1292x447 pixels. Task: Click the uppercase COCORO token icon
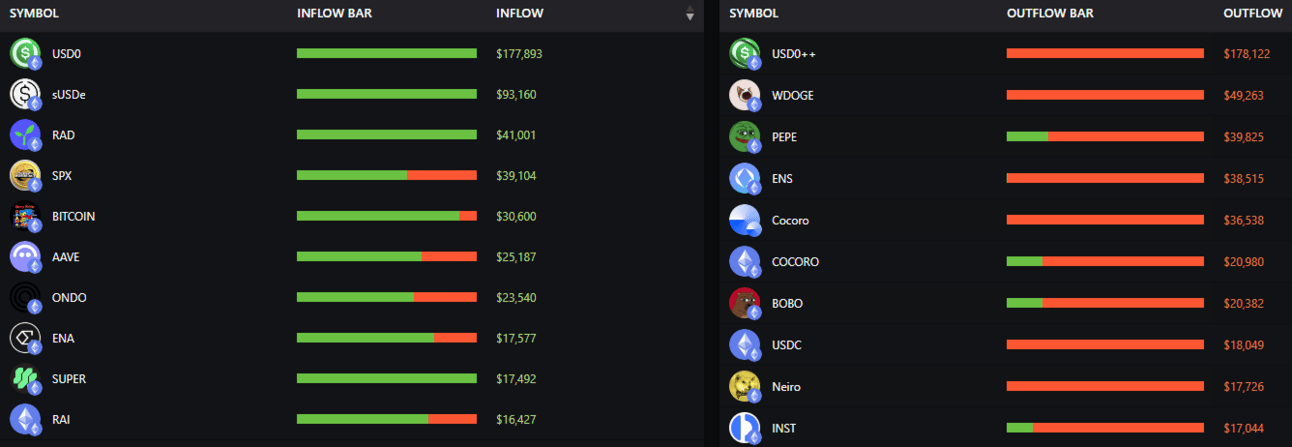point(745,261)
